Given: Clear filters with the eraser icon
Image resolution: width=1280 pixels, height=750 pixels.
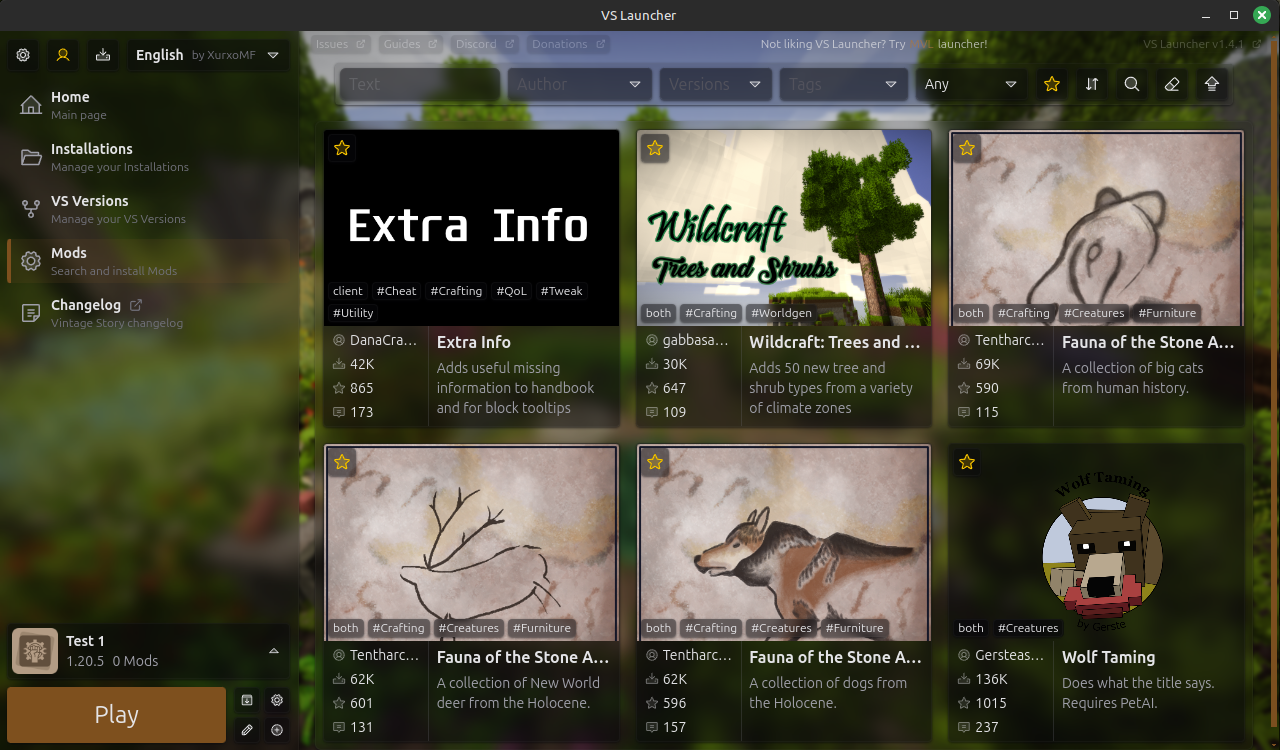Looking at the screenshot, I should [x=1172, y=84].
